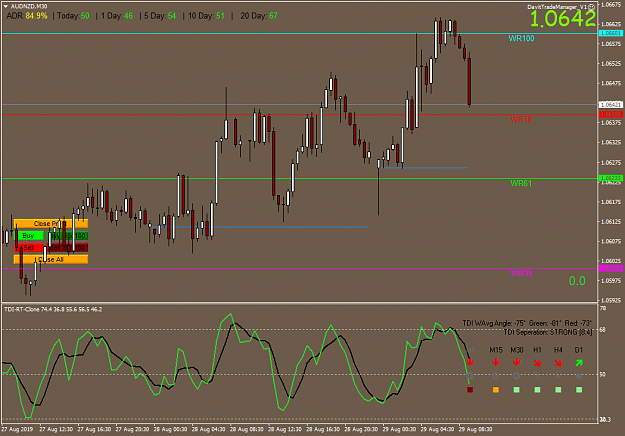
Task: Select the M30 timeframe label
Action: click(x=517, y=350)
